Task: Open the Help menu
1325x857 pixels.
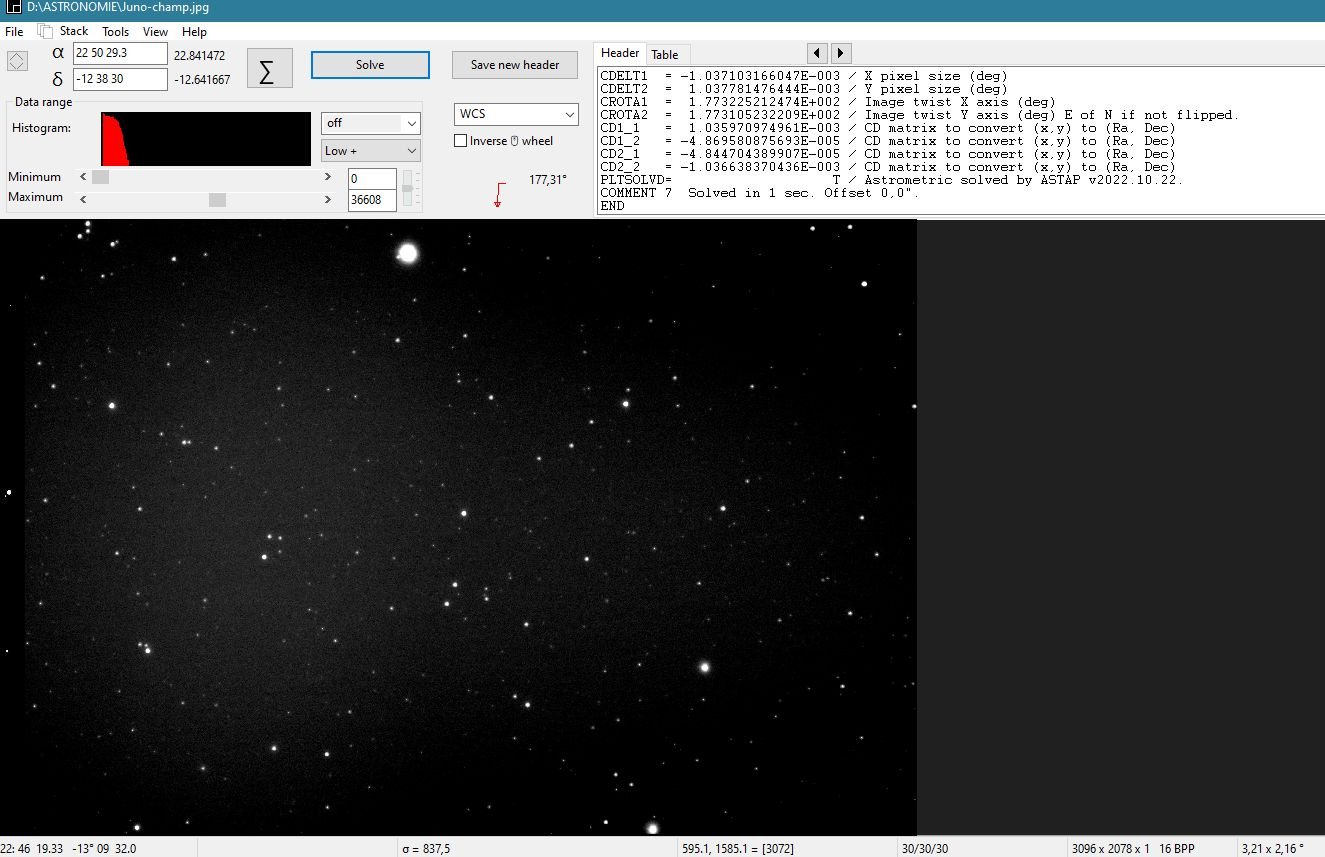Action: pyautogui.click(x=194, y=32)
